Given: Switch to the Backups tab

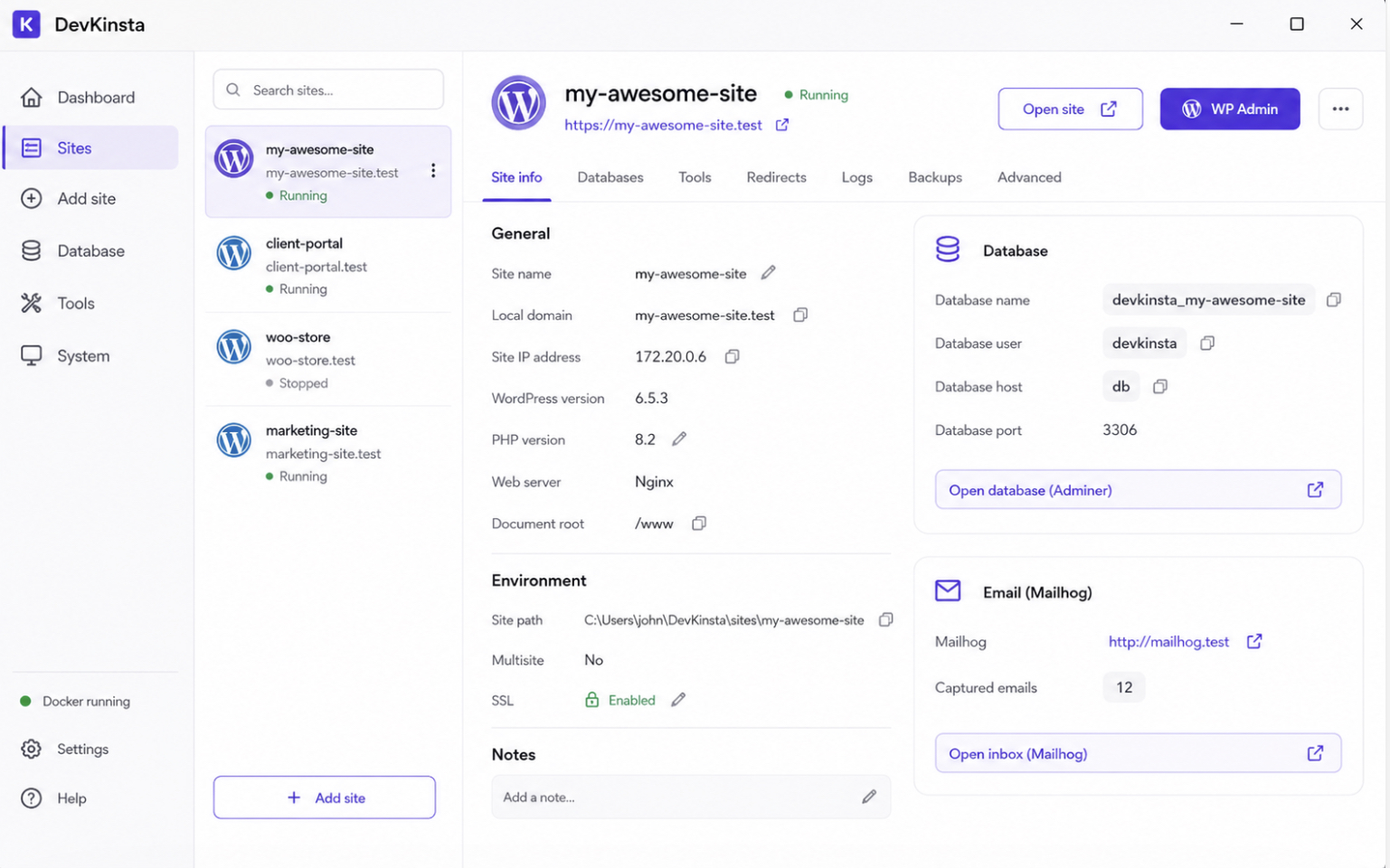Looking at the screenshot, I should [x=935, y=177].
